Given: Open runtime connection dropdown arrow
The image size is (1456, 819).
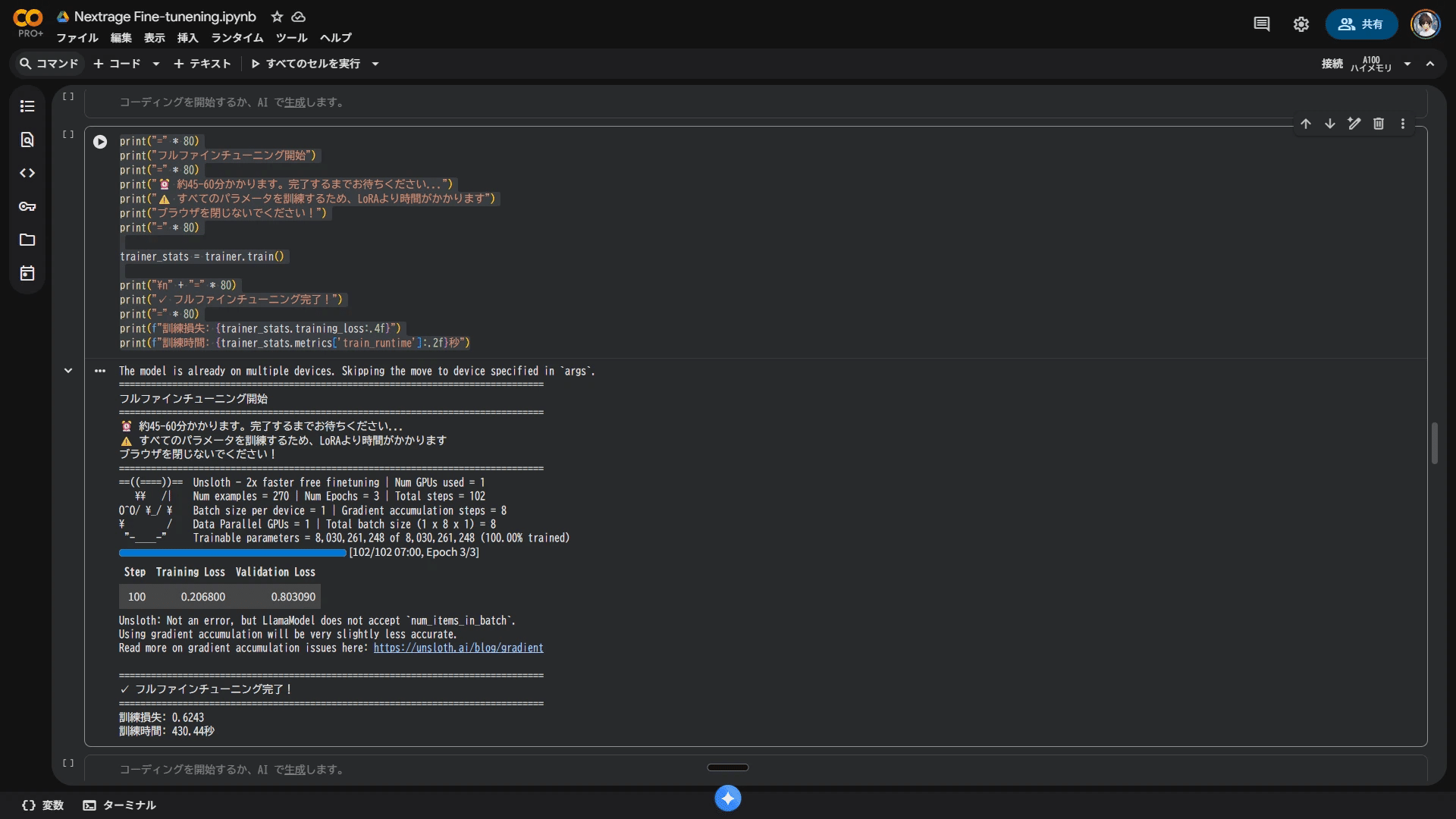Looking at the screenshot, I should pyautogui.click(x=1407, y=64).
